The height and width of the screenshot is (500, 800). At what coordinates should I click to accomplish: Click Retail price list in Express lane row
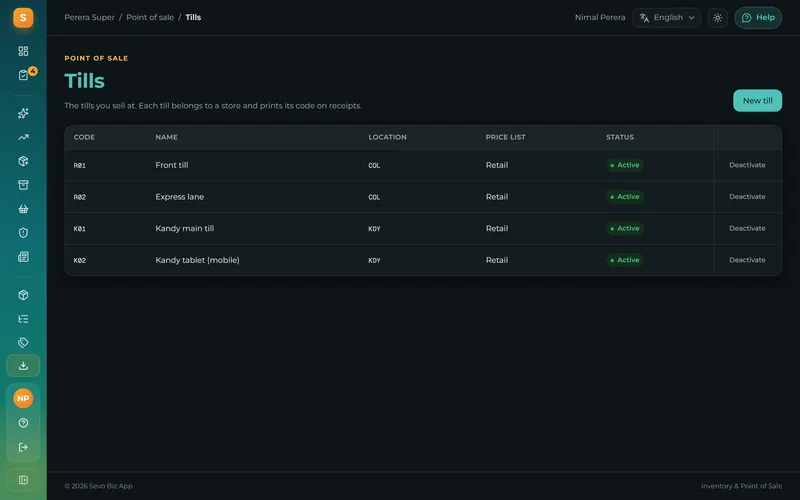pos(496,196)
